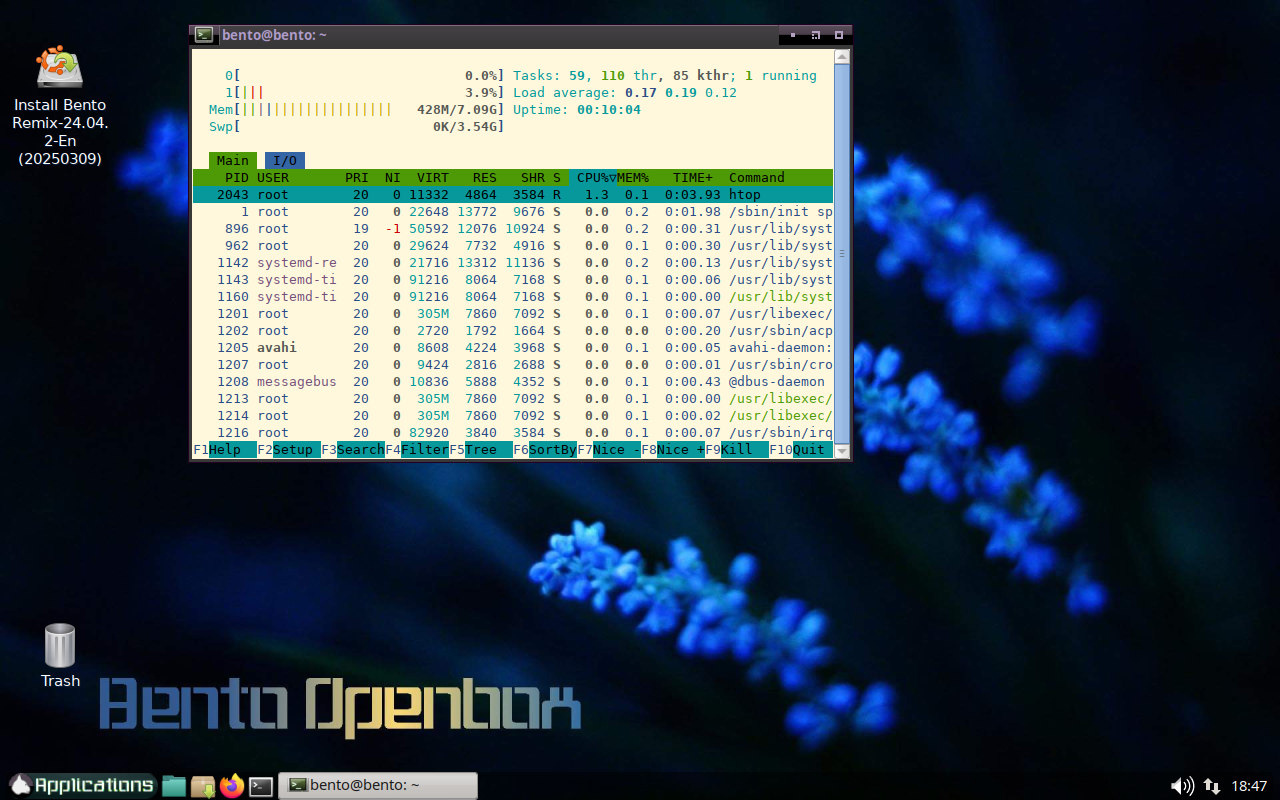Launch Firefox from the panel
Viewport: 1280px width, 800px height.
[x=232, y=786]
